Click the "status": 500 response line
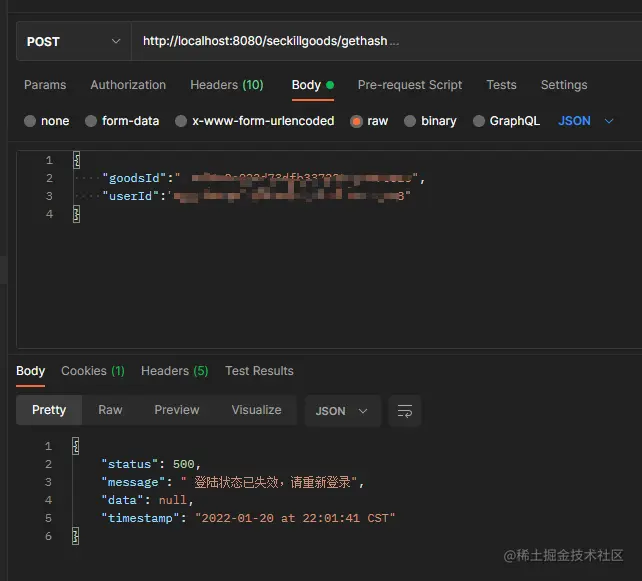Screen dimensions: 642x581 click(x=151, y=464)
